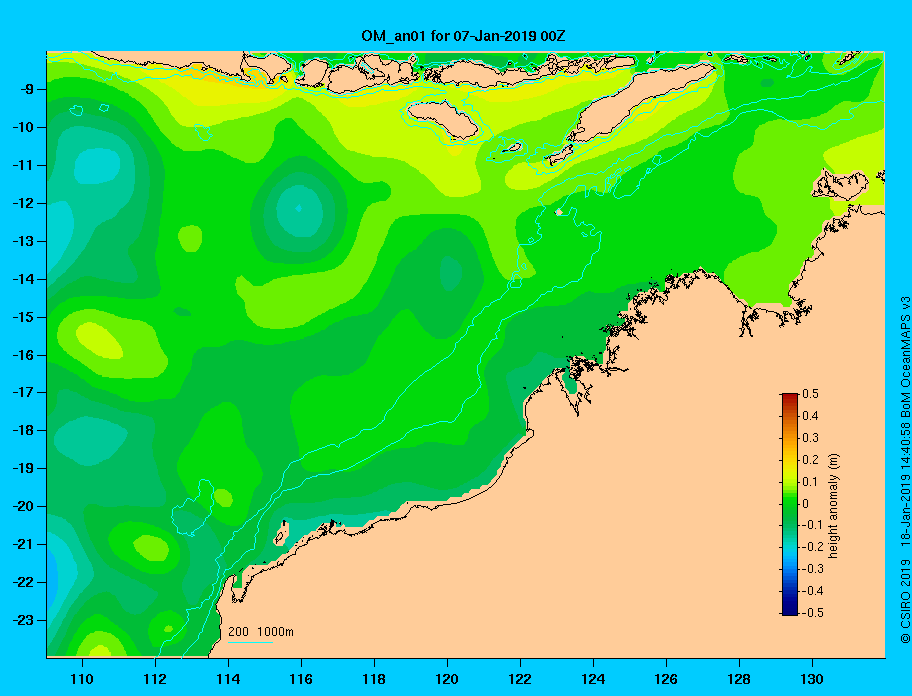
Task: Click the latitude axis label '-23'
Action: click(23, 620)
